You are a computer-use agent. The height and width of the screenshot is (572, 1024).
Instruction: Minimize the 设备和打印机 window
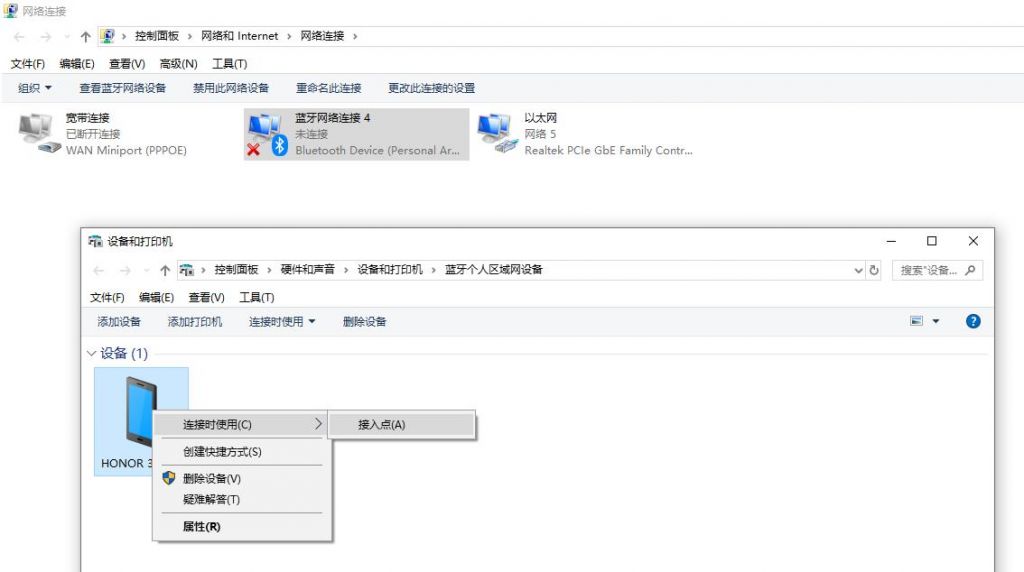(891, 241)
